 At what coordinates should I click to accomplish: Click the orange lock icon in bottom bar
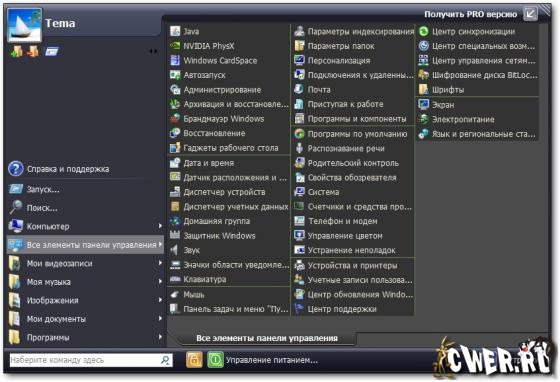click(x=194, y=360)
